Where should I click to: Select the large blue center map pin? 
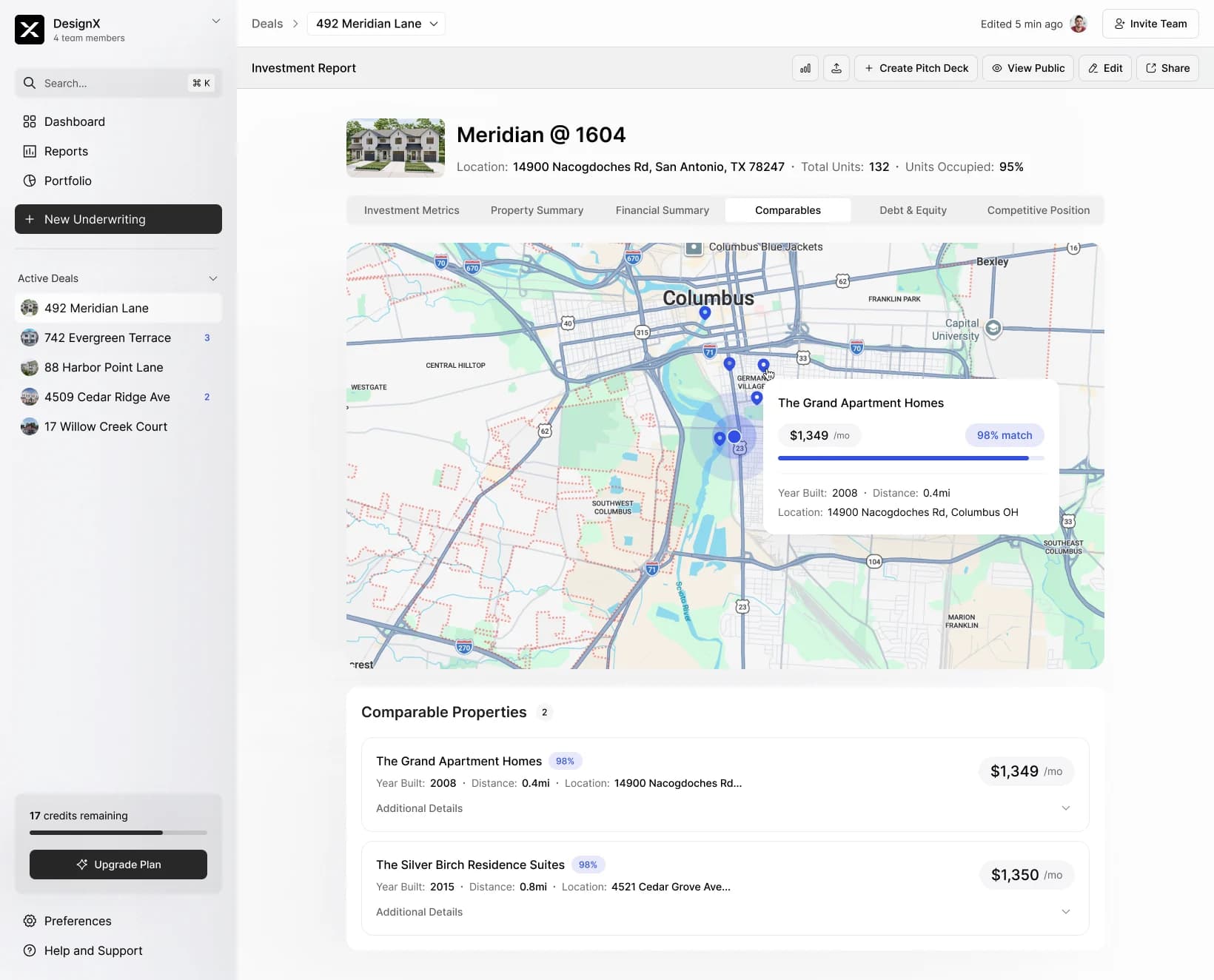pyautogui.click(x=734, y=437)
